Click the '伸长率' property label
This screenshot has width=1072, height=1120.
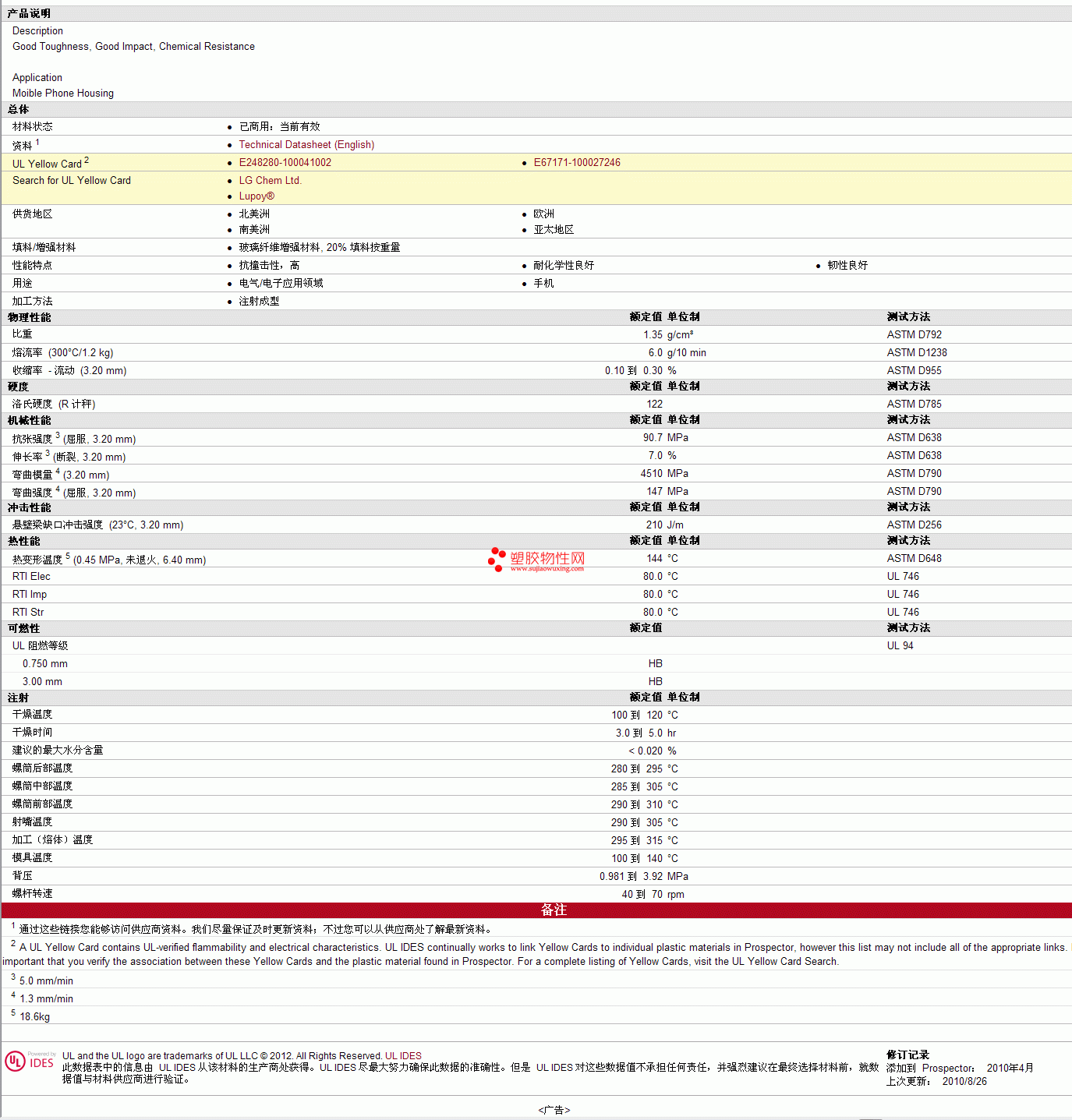28,458
